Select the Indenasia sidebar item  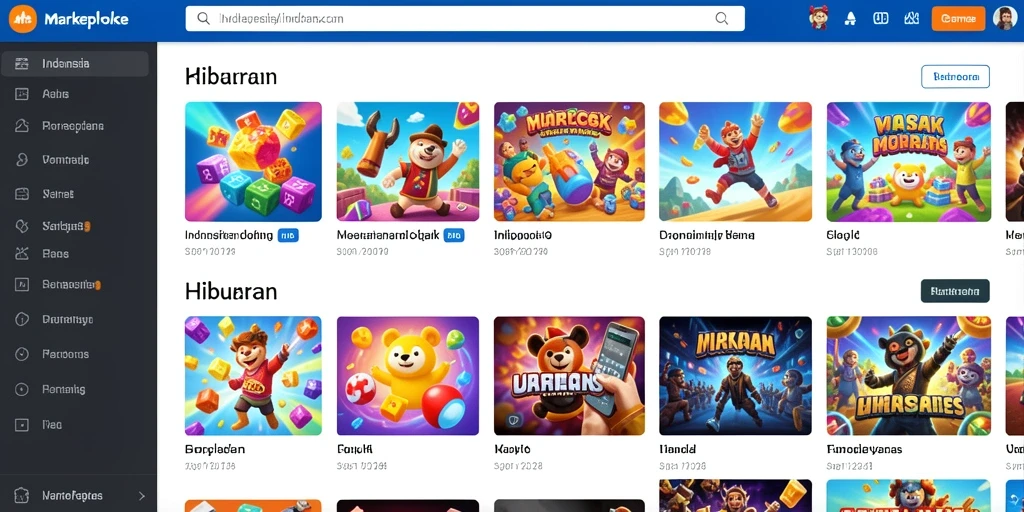coord(75,64)
